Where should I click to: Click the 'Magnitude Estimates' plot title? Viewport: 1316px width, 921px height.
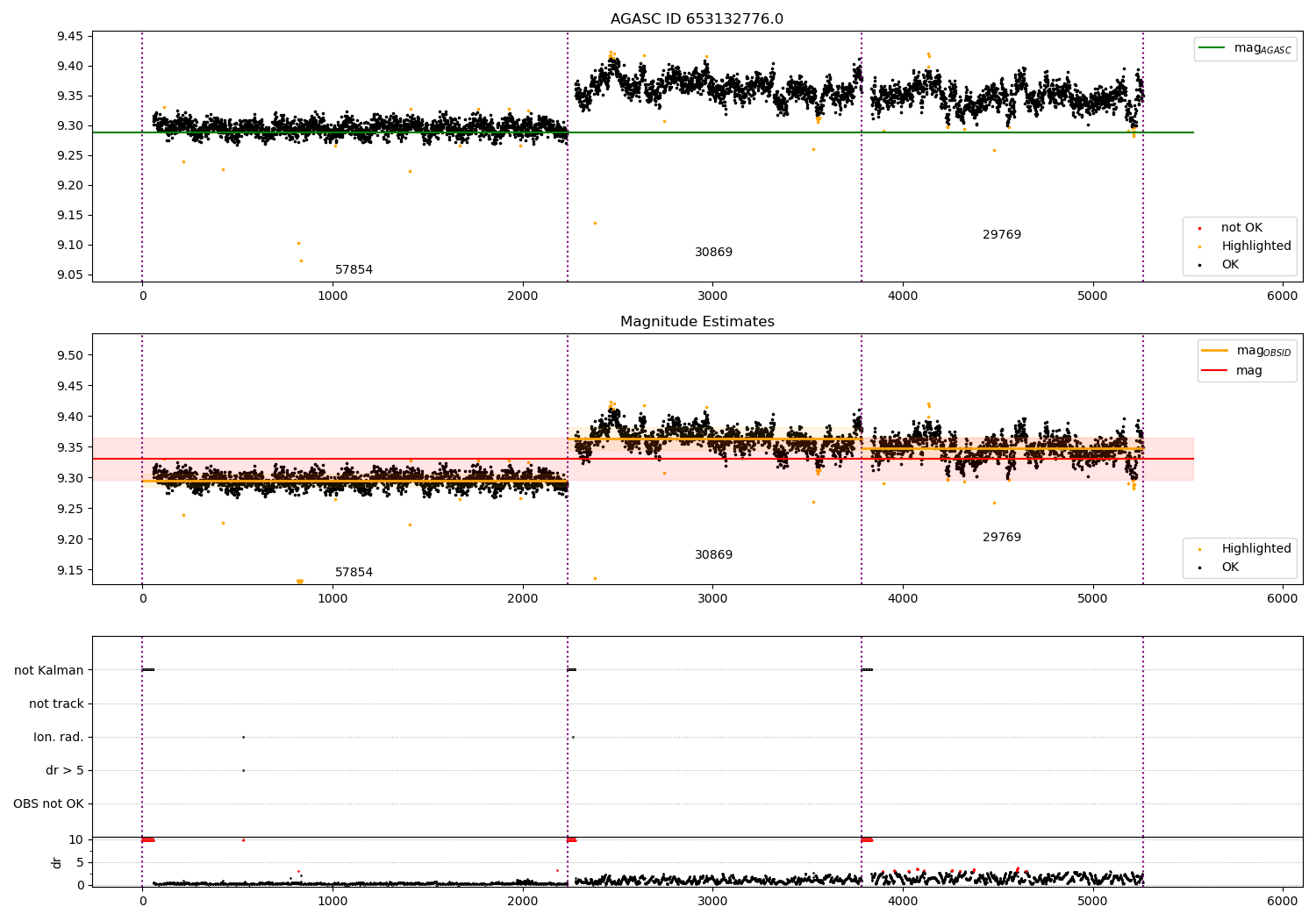(x=697, y=322)
